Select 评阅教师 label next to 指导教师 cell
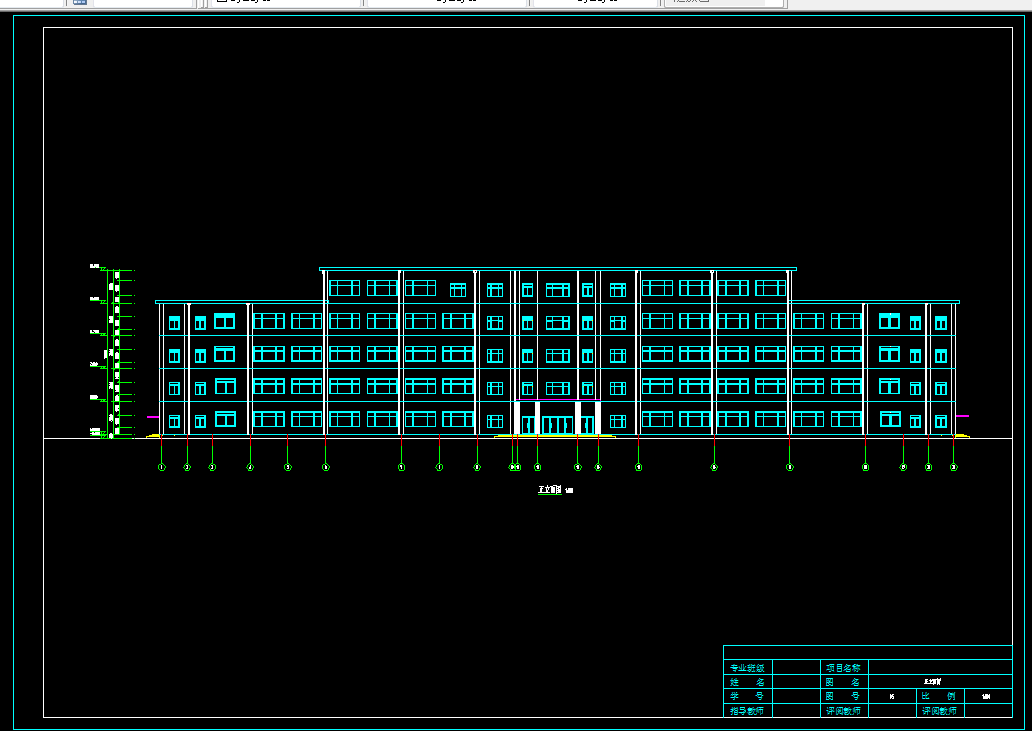Image resolution: width=1032 pixels, height=731 pixels. (x=843, y=711)
